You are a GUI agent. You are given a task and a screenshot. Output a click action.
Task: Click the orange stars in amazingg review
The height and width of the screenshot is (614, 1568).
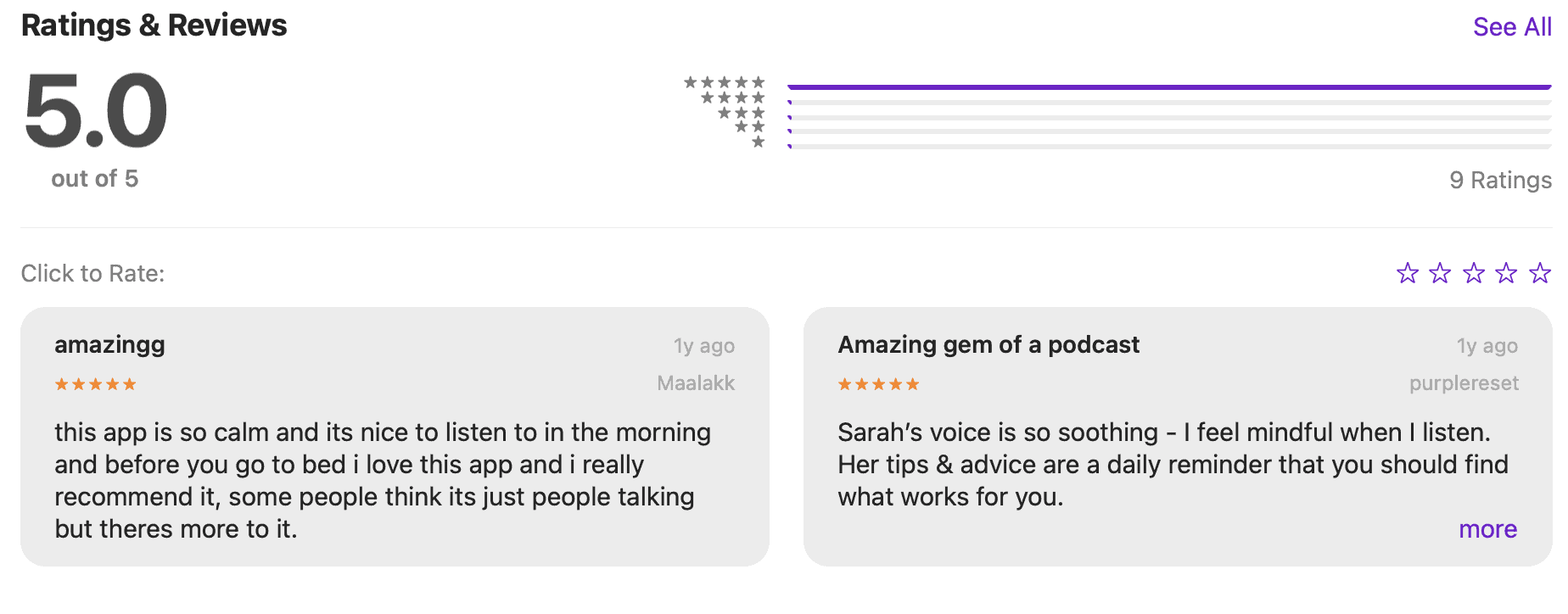click(95, 384)
